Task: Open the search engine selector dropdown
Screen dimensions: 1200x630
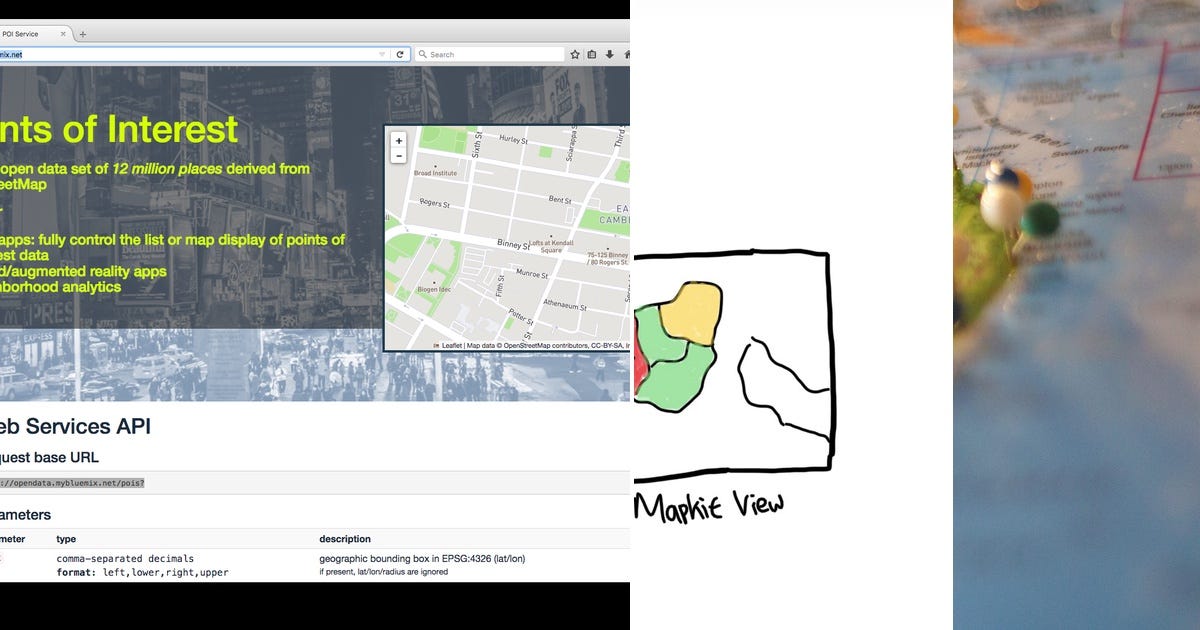Action: point(421,54)
